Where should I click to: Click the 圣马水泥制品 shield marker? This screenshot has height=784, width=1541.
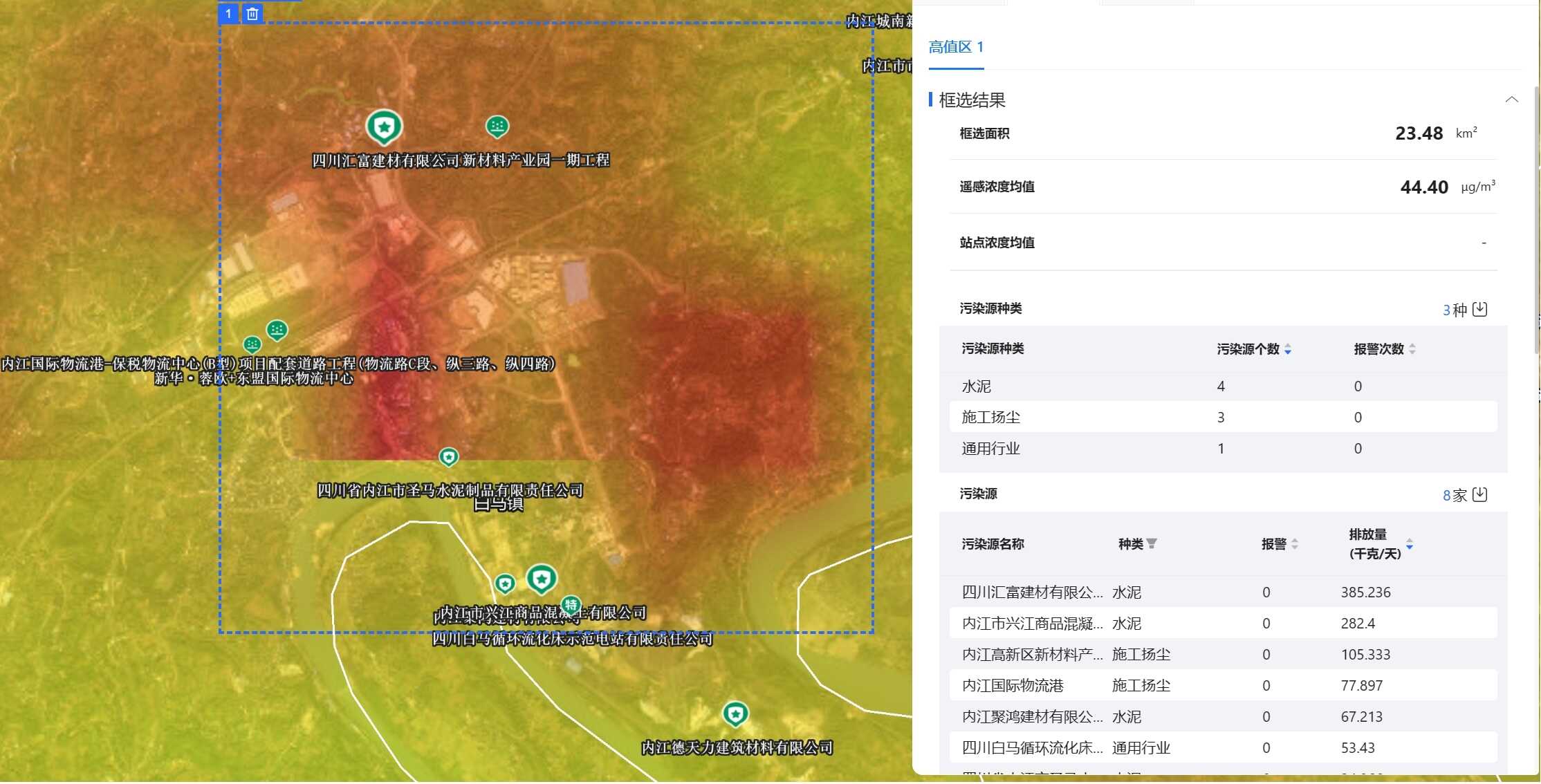click(x=449, y=457)
